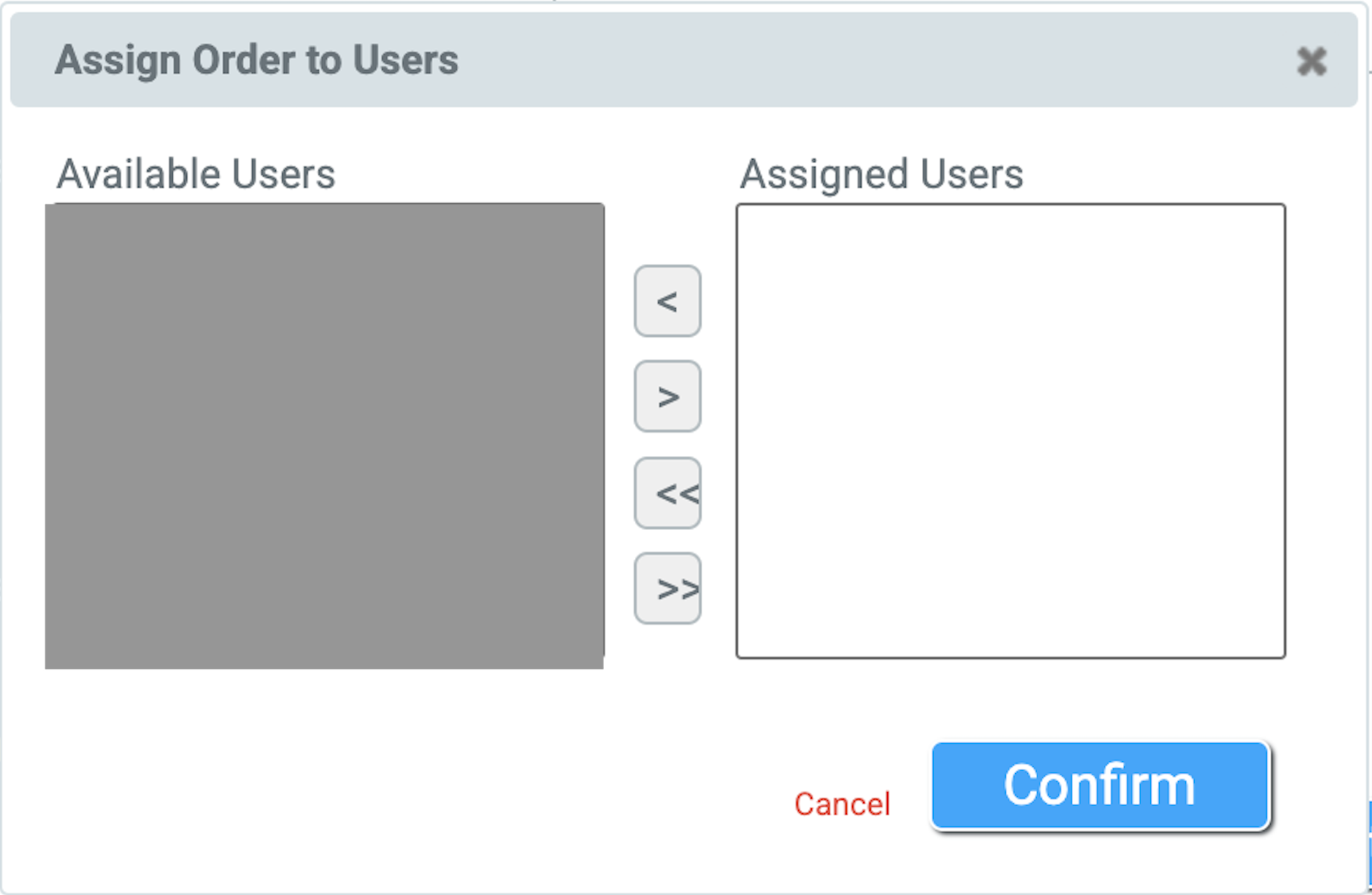Click the Assign Order to Users title
Screen dimensions: 1372x895
(x=257, y=60)
